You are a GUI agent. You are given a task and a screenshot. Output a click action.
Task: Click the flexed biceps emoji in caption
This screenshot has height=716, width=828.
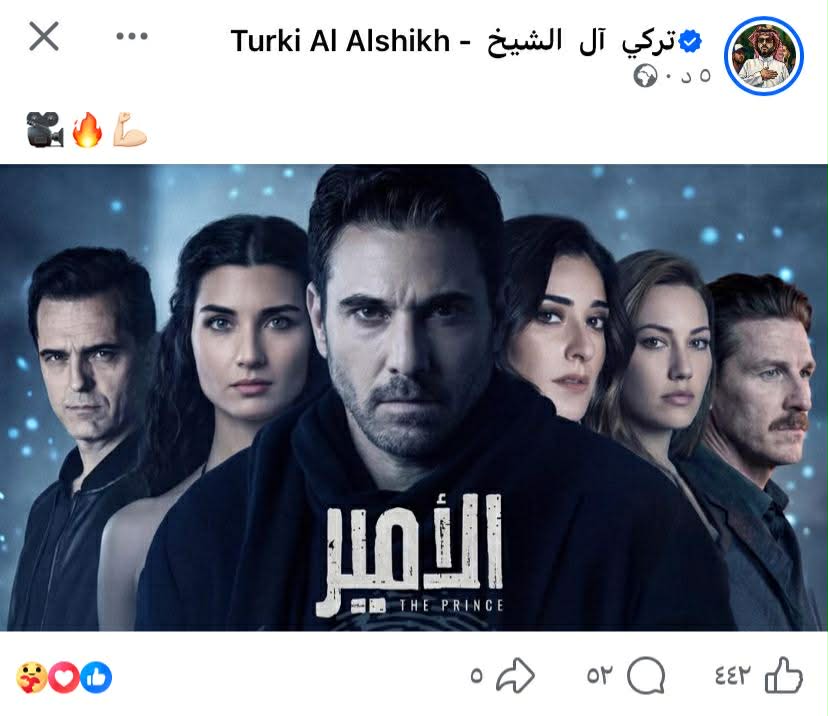(x=129, y=129)
